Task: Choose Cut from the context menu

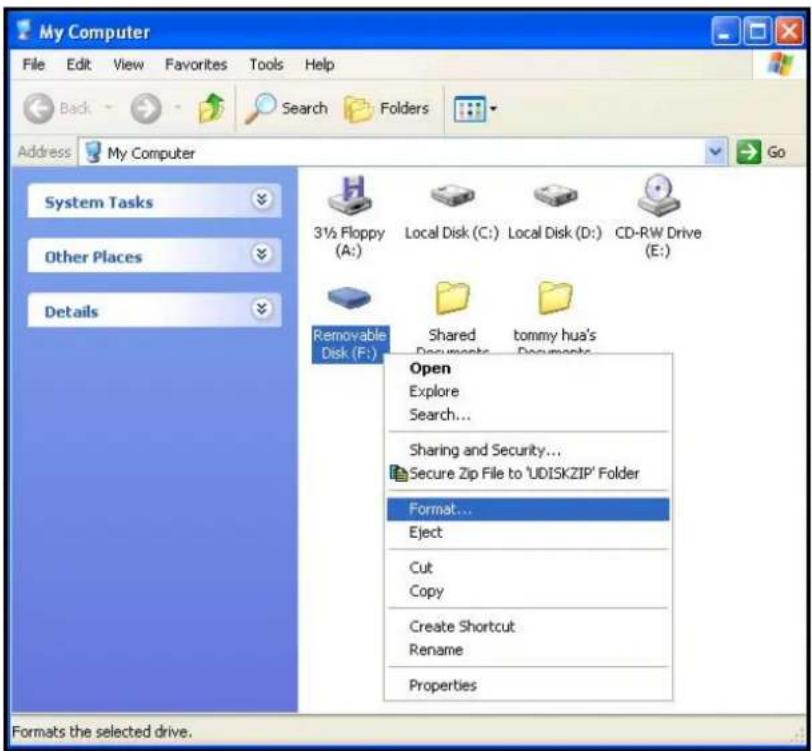Action: click(528, 568)
